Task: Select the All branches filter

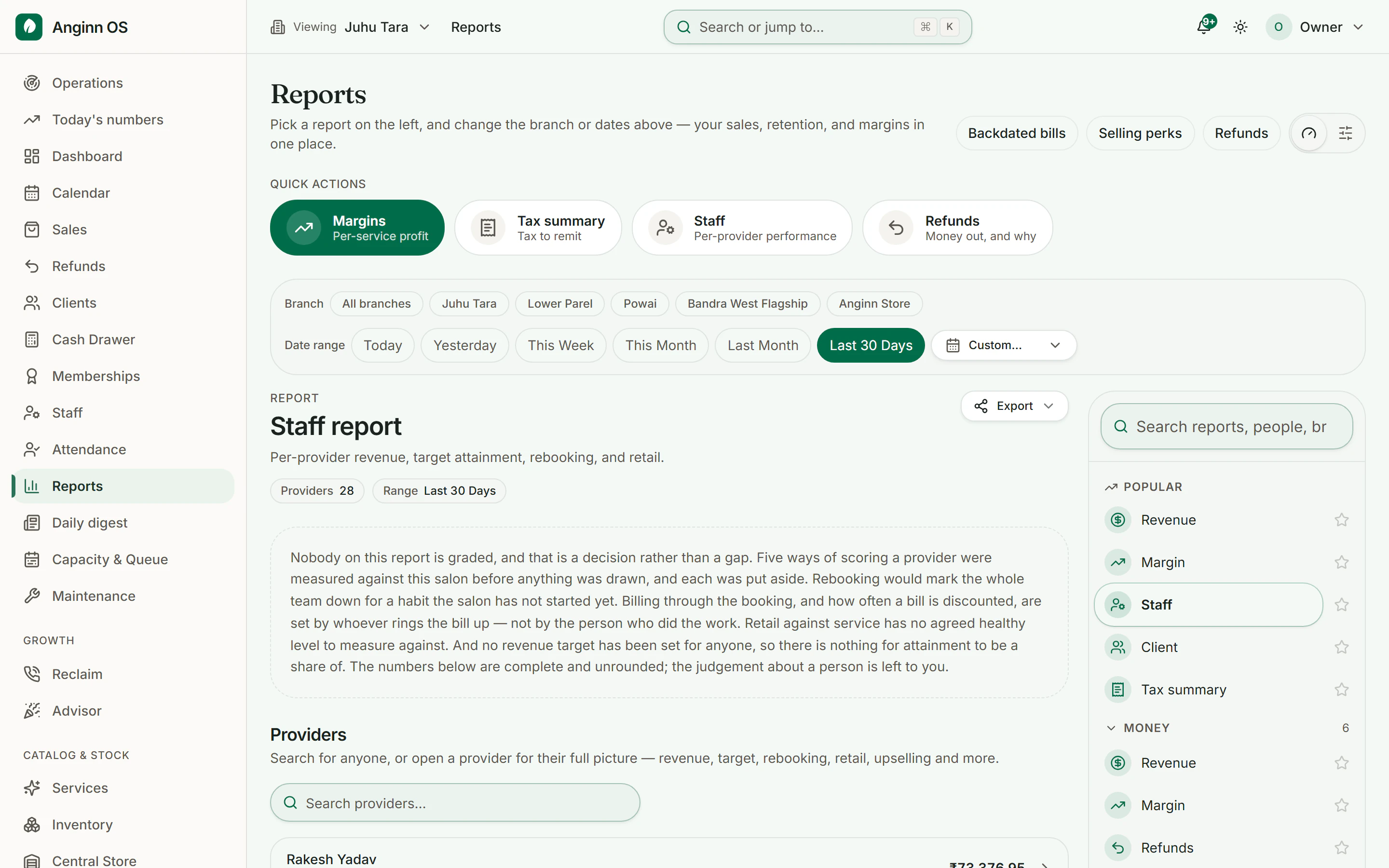Action: click(x=377, y=304)
